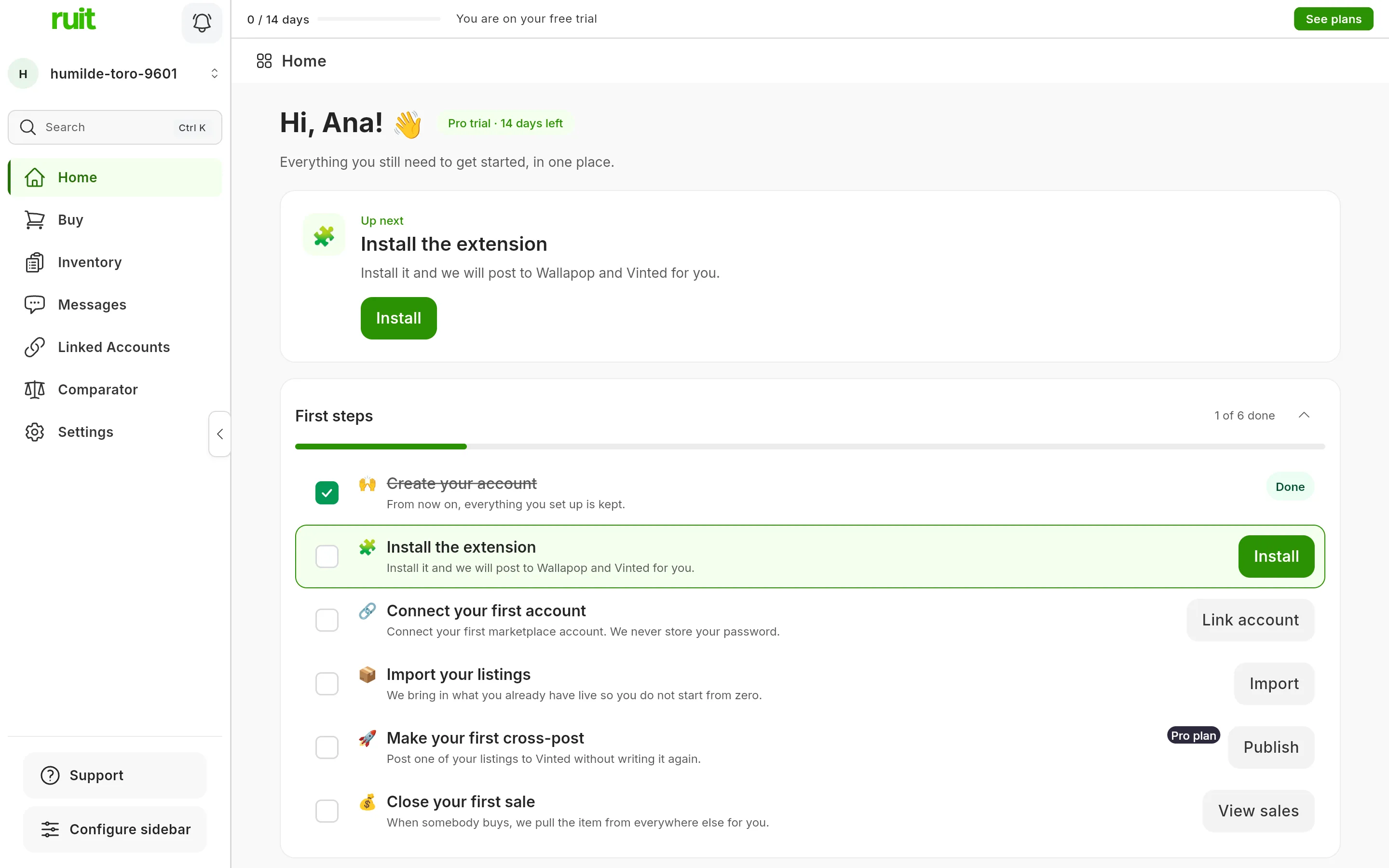Click the Home house icon in sidebar

tap(34, 177)
